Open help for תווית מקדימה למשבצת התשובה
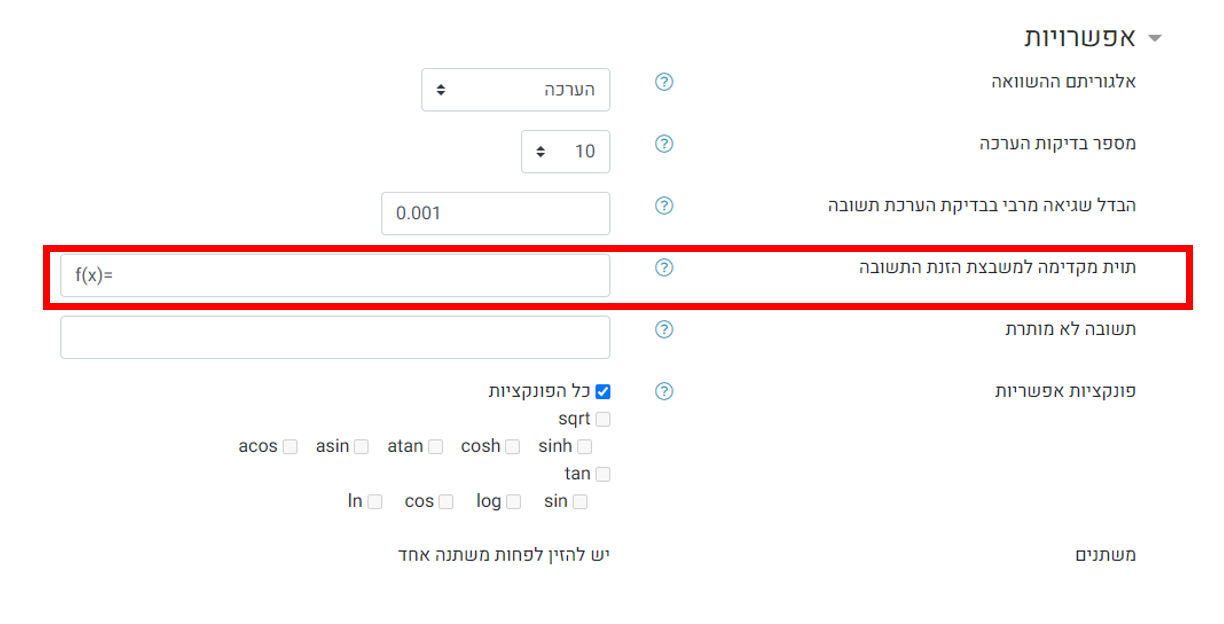 click(664, 268)
